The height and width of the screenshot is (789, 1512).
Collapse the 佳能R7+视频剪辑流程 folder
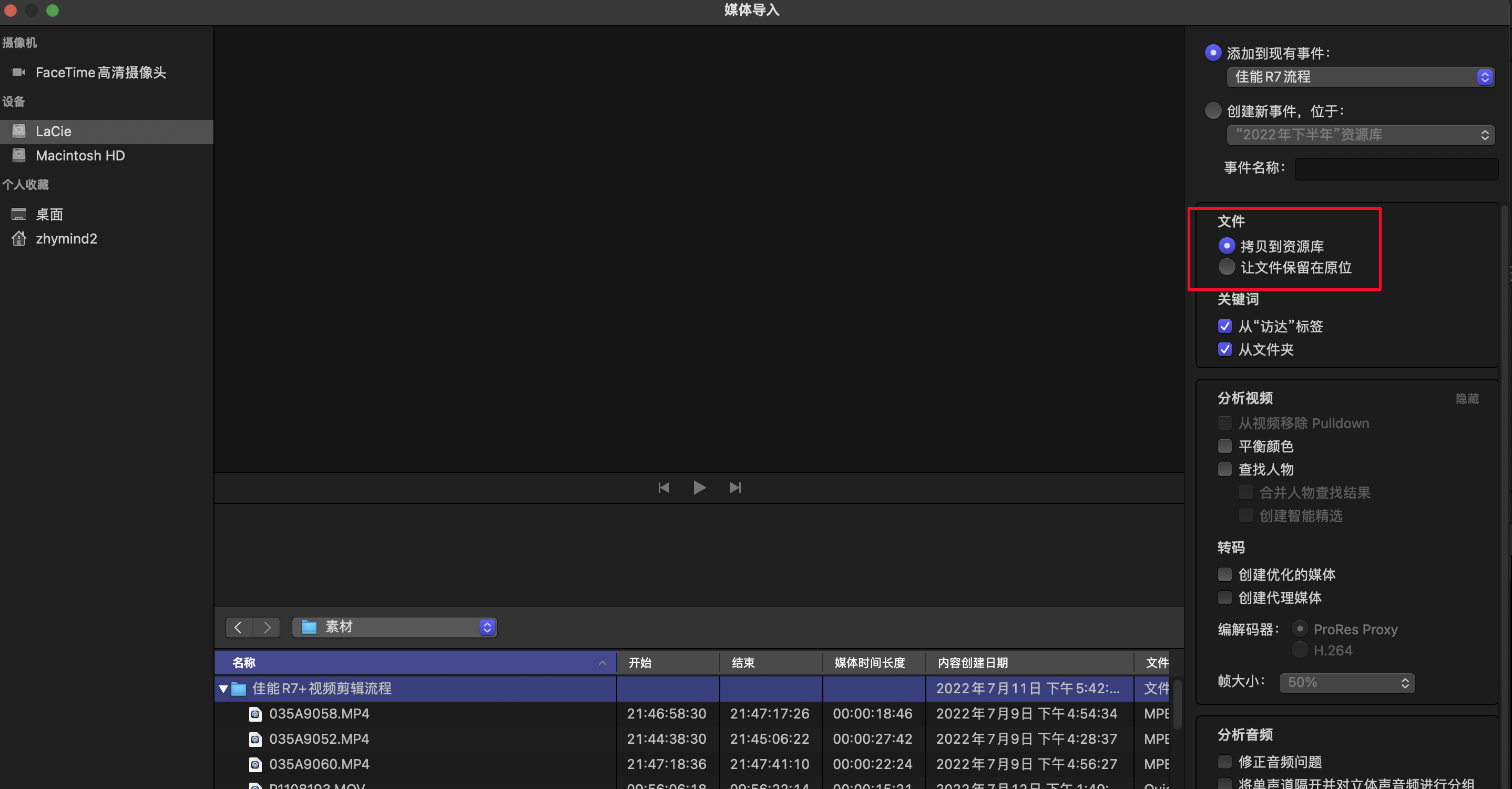coord(223,689)
